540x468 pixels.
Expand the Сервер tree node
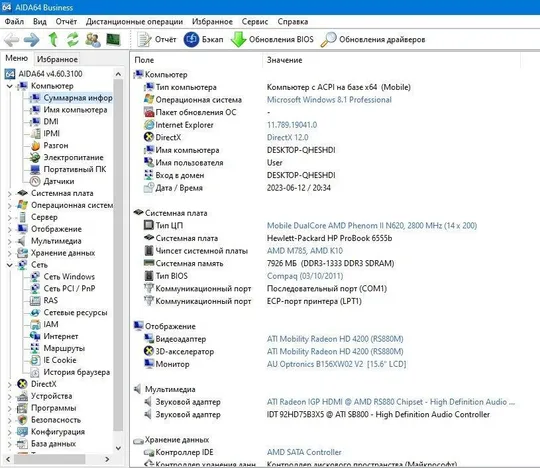(x=10, y=217)
